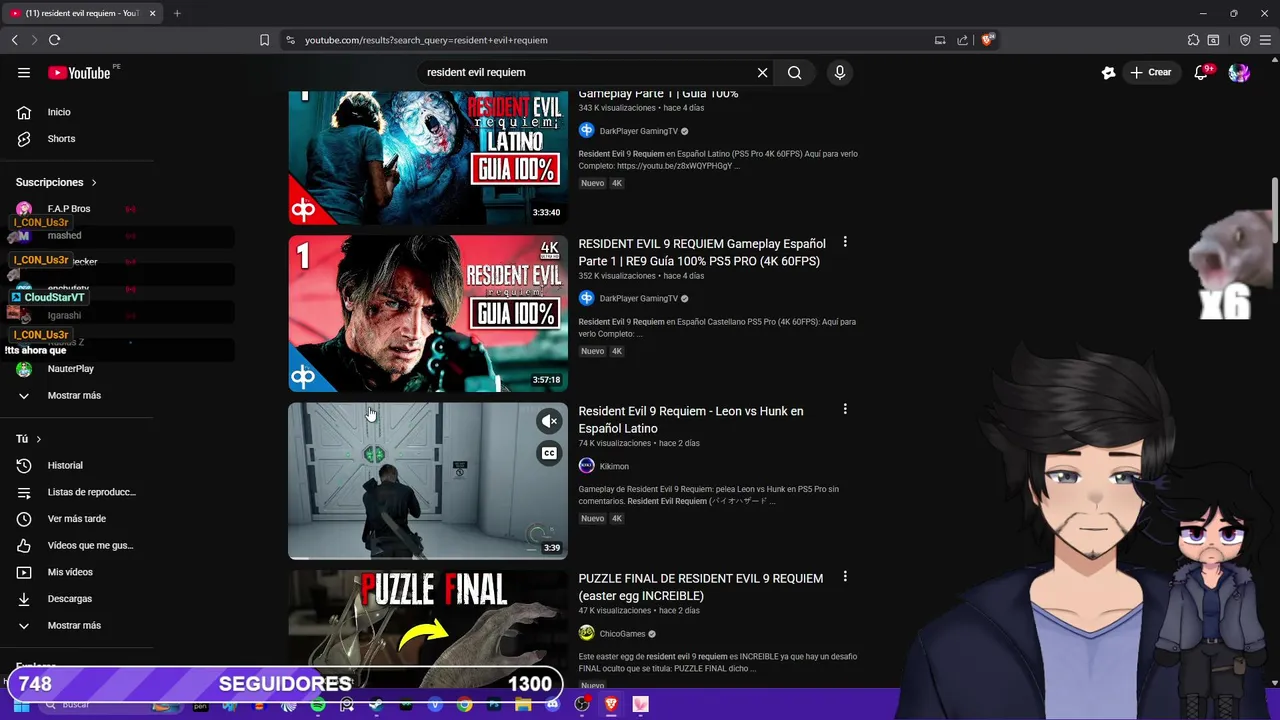
Task: Open the Brave Shields lion icon
Action: tap(987, 40)
